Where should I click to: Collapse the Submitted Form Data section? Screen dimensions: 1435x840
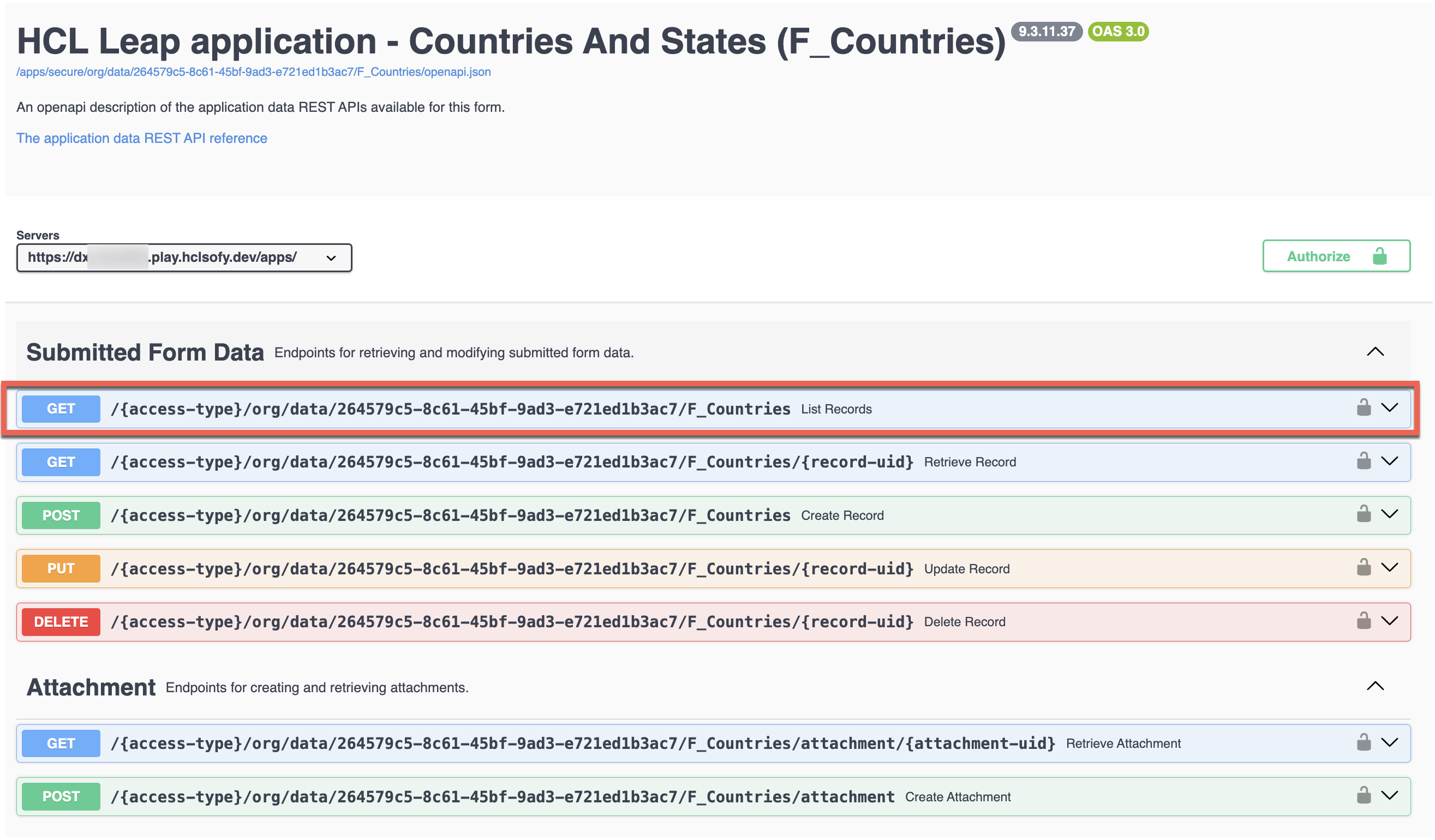[1374, 352]
